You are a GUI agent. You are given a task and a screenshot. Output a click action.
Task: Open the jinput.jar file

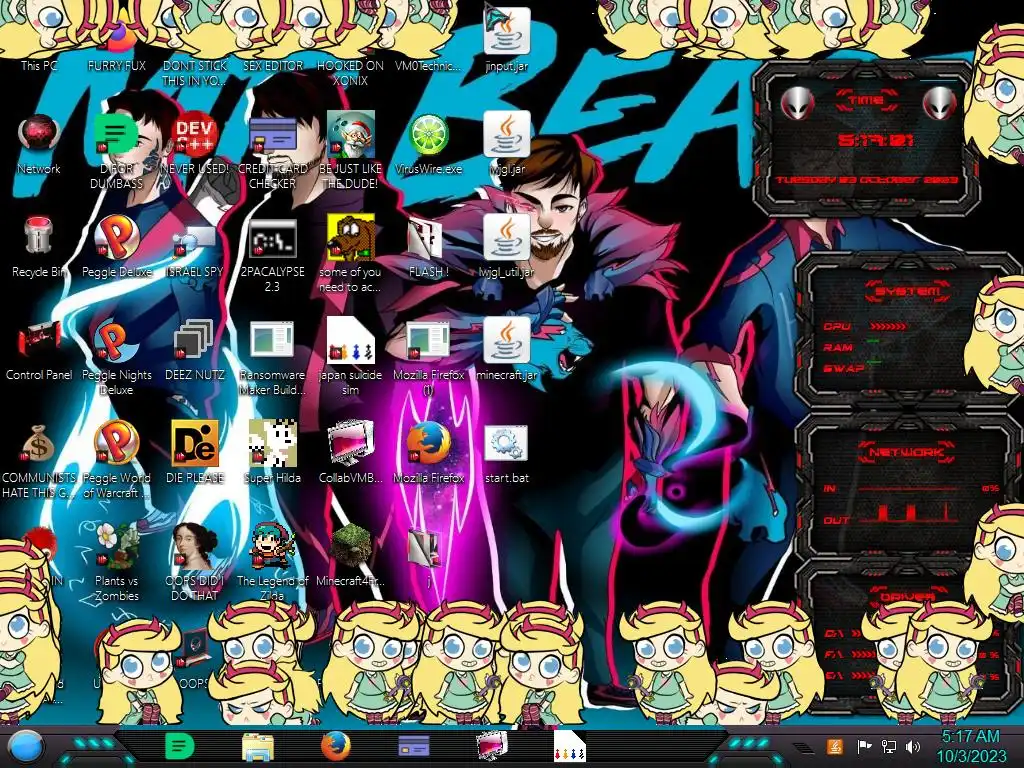506,40
